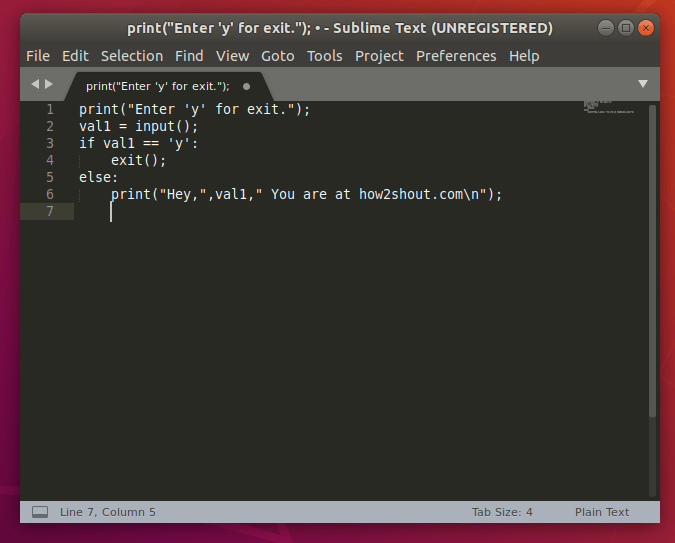Click the line if val1 == 'y':
675x543 pixels.
tap(139, 143)
